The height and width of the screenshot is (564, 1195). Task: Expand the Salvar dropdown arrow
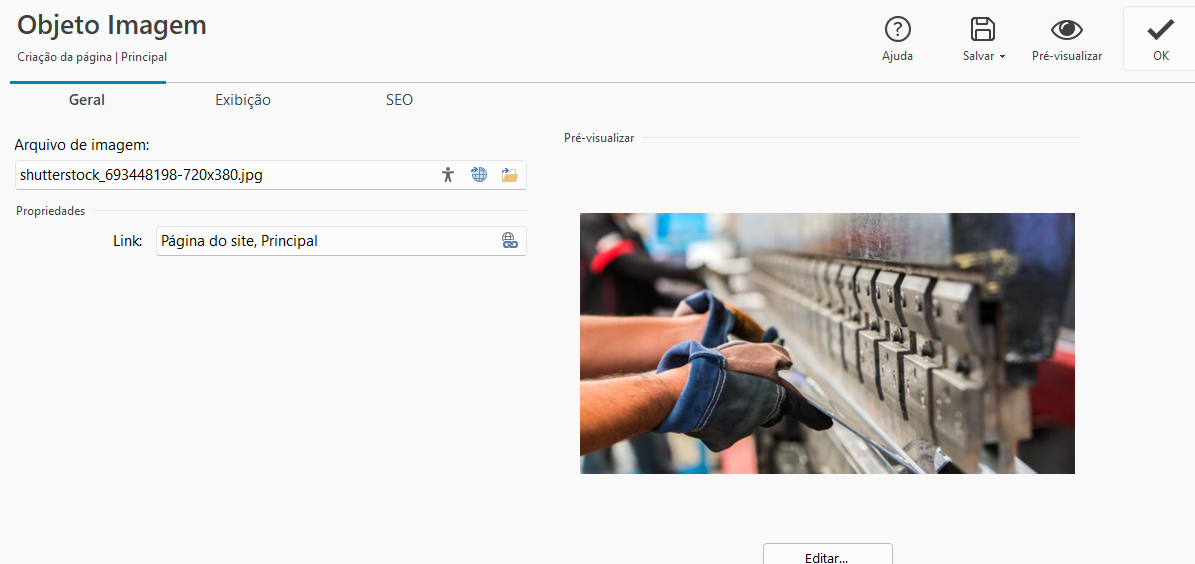click(1002, 57)
